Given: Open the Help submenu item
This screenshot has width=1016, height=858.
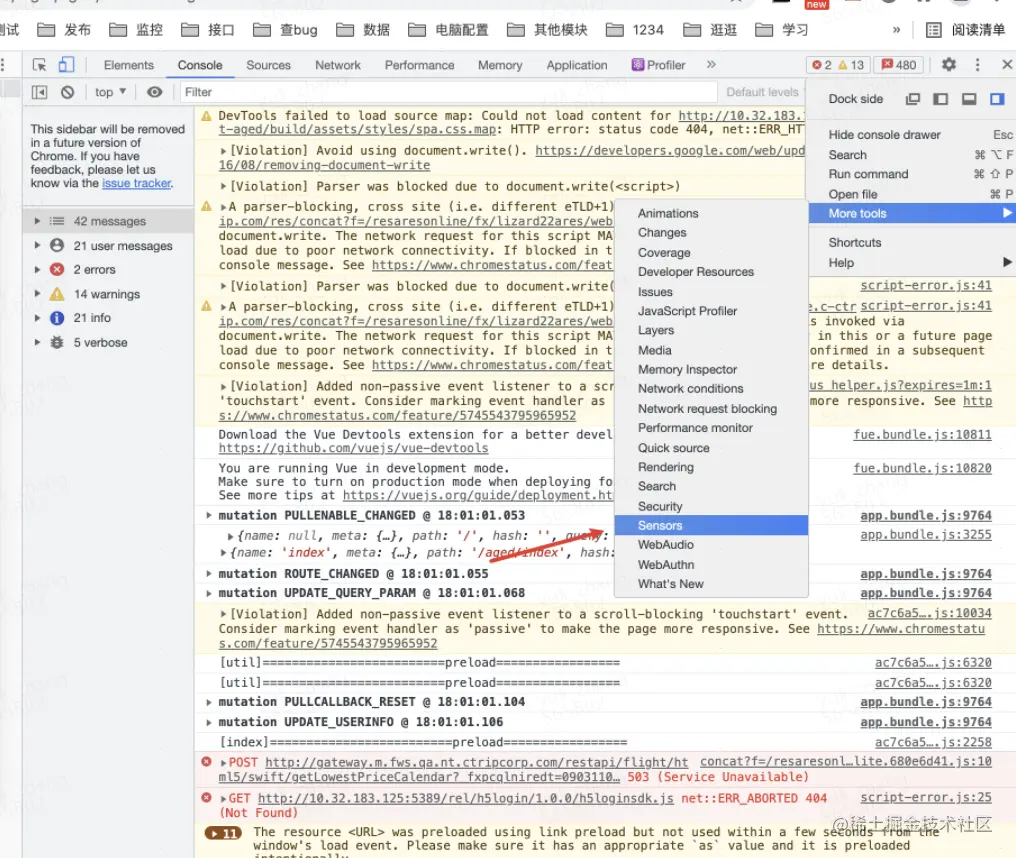Looking at the screenshot, I should click(912, 262).
